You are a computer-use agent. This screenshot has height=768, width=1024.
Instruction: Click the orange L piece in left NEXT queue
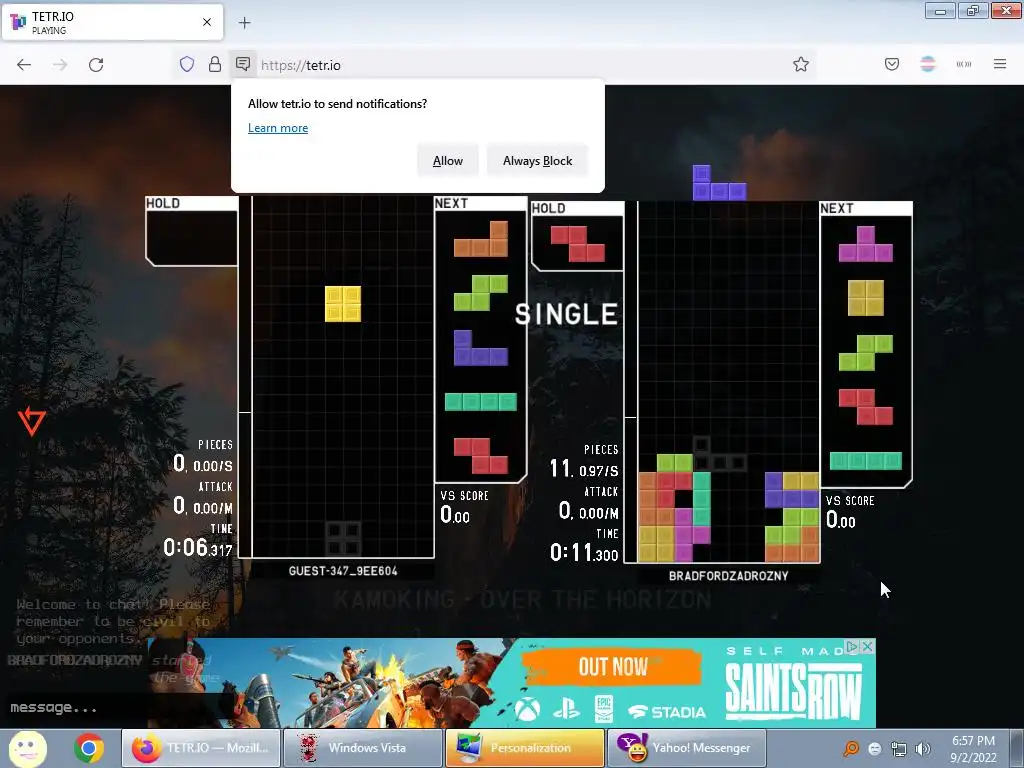[481, 238]
